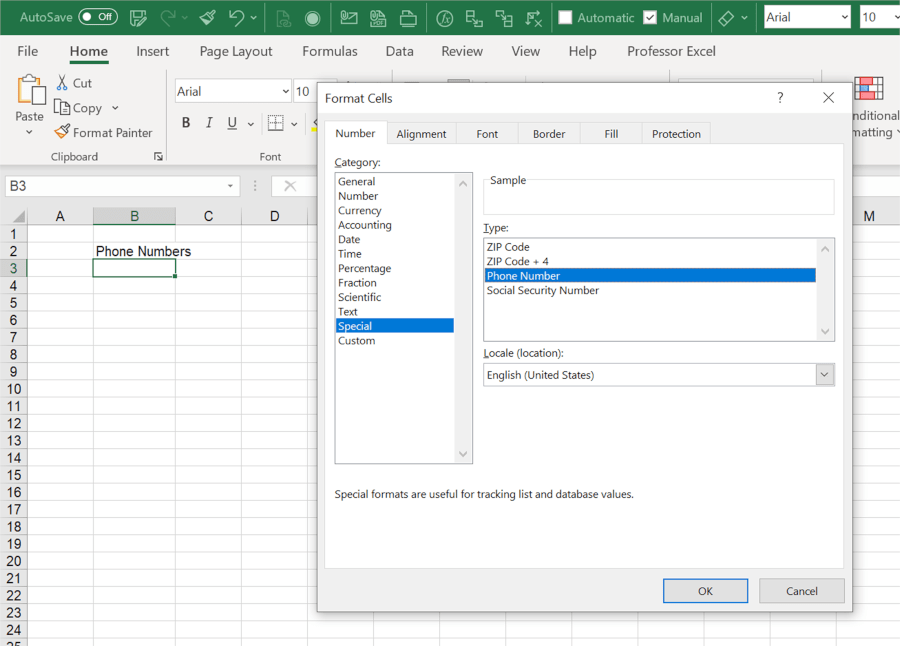Screen dimensions: 900x646
Task: Switch to the Alignment tab in Format Cells
Action: point(421,132)
